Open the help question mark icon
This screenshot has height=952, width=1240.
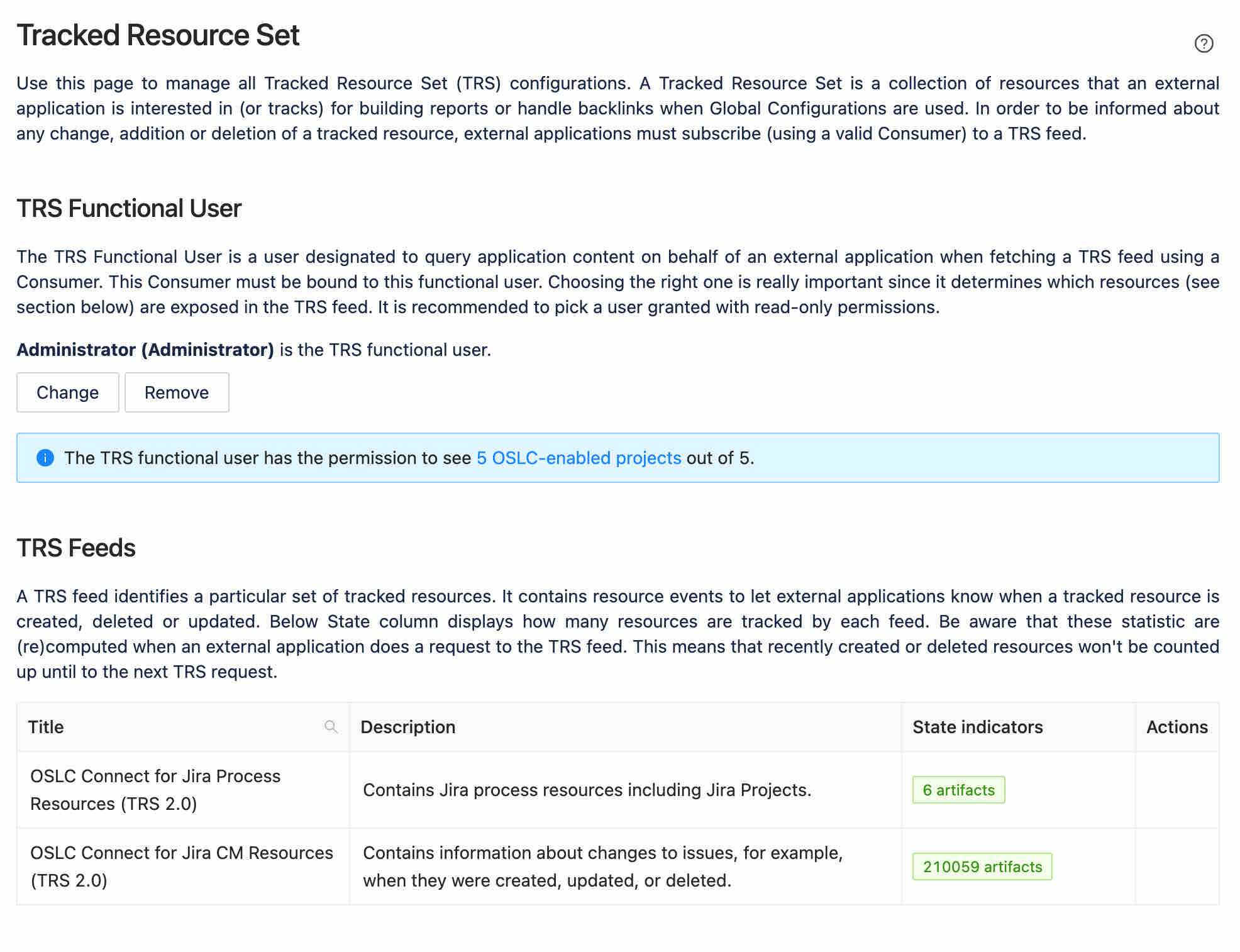[x=1204, y=43]
